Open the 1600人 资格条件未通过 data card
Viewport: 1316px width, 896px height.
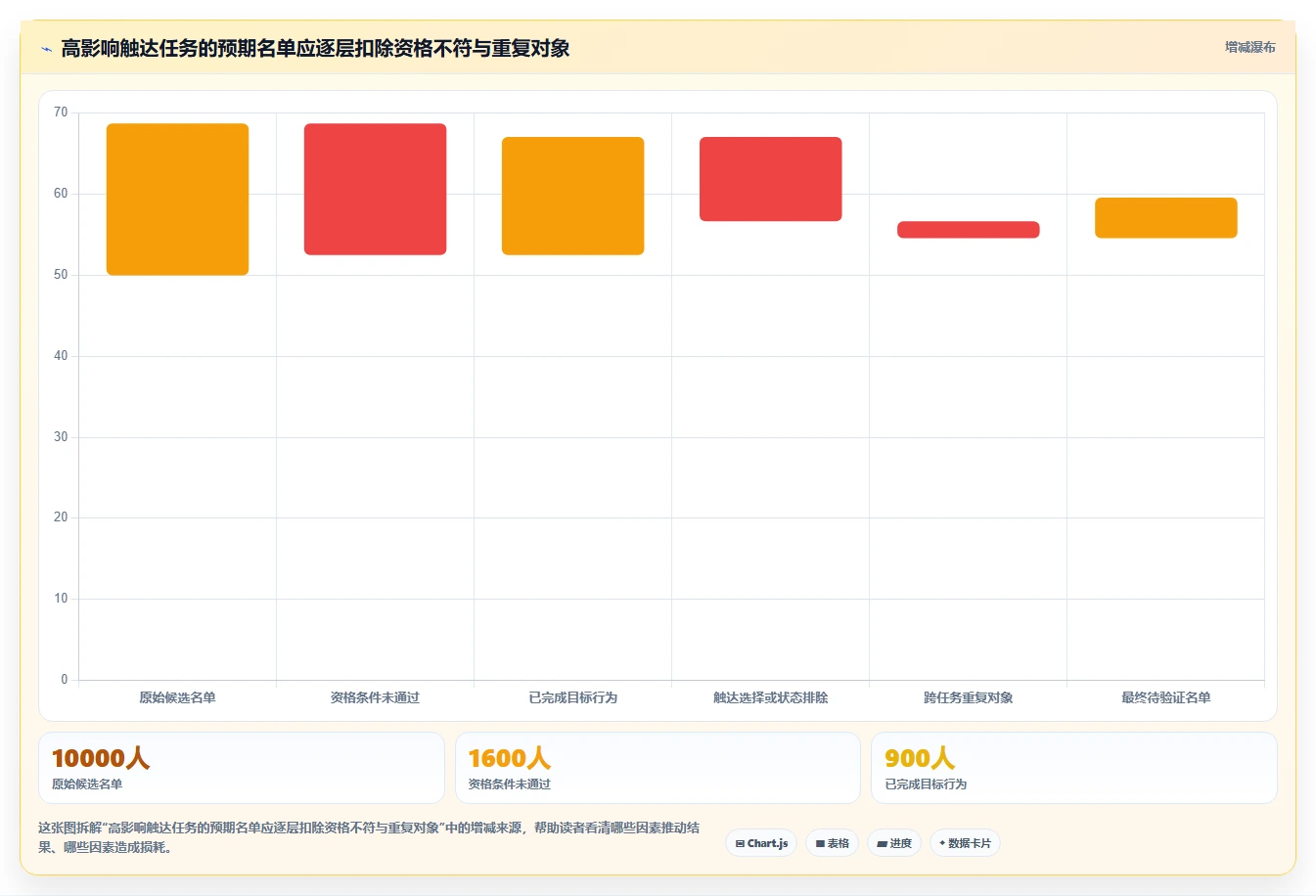658,768
